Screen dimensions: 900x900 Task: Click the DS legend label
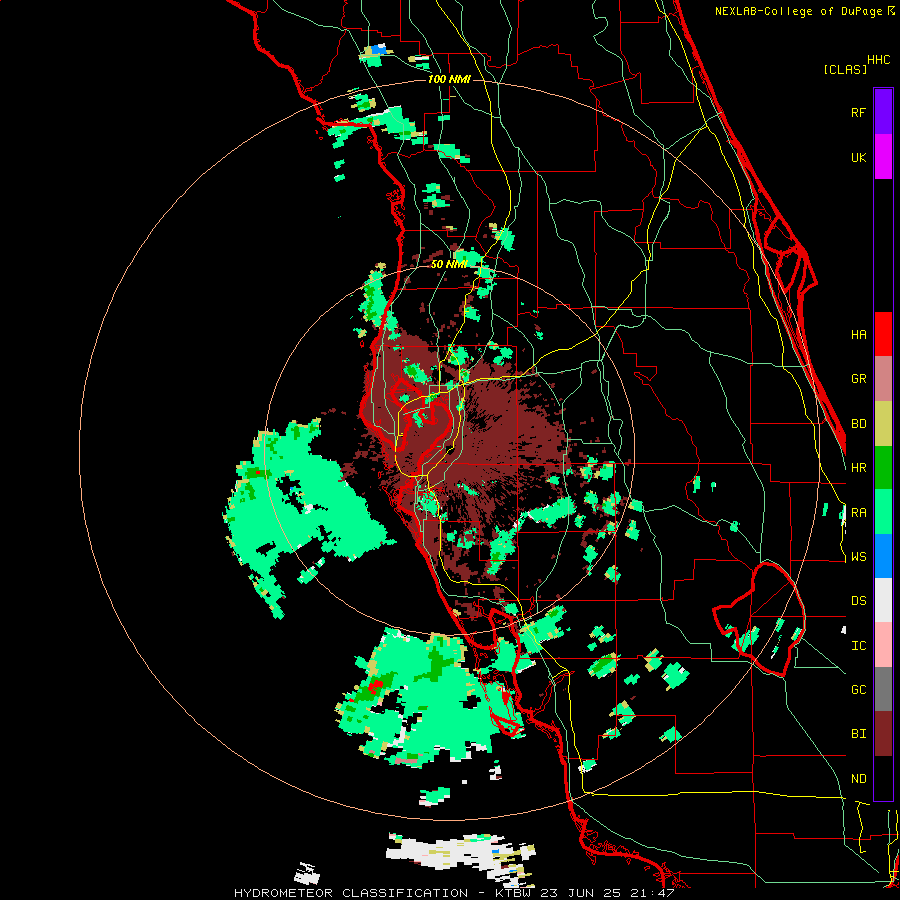click(x=858, y=601)
